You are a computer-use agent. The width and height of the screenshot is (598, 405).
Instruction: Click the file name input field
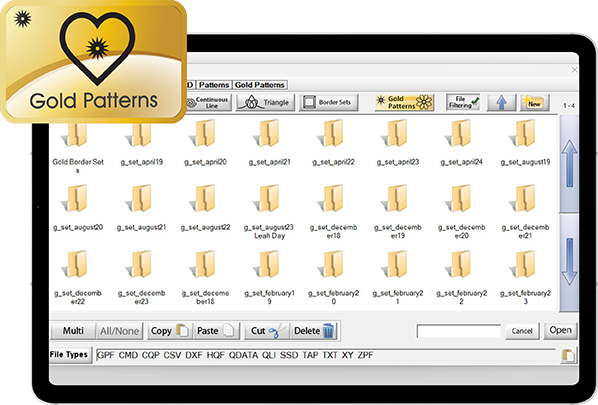coord(459,331)
